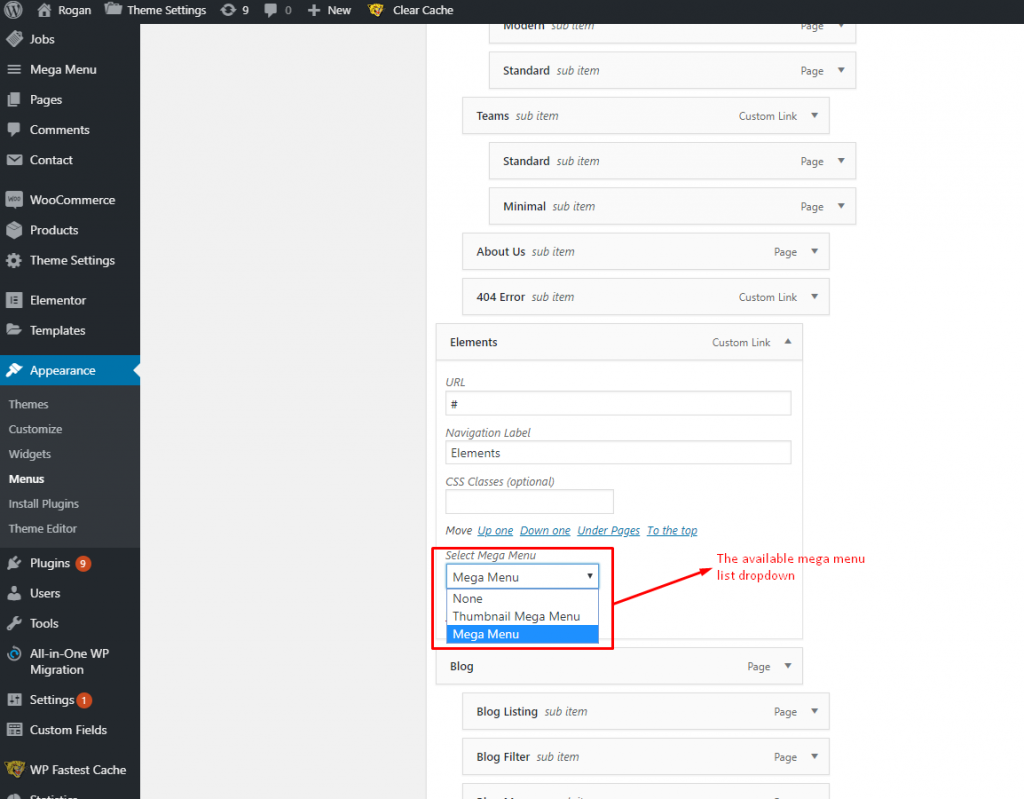Collapse the Elements menu item
The image size is (1024, 799).
(788, 342)
